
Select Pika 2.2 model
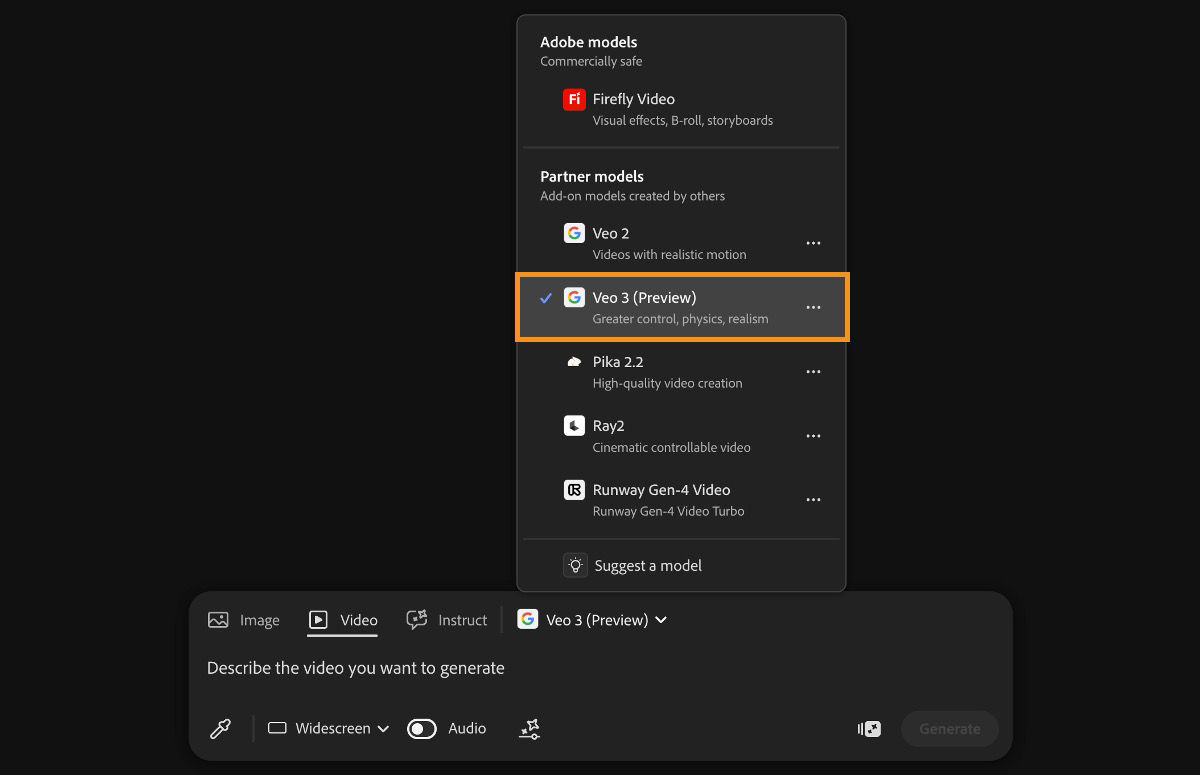(681, 372)
